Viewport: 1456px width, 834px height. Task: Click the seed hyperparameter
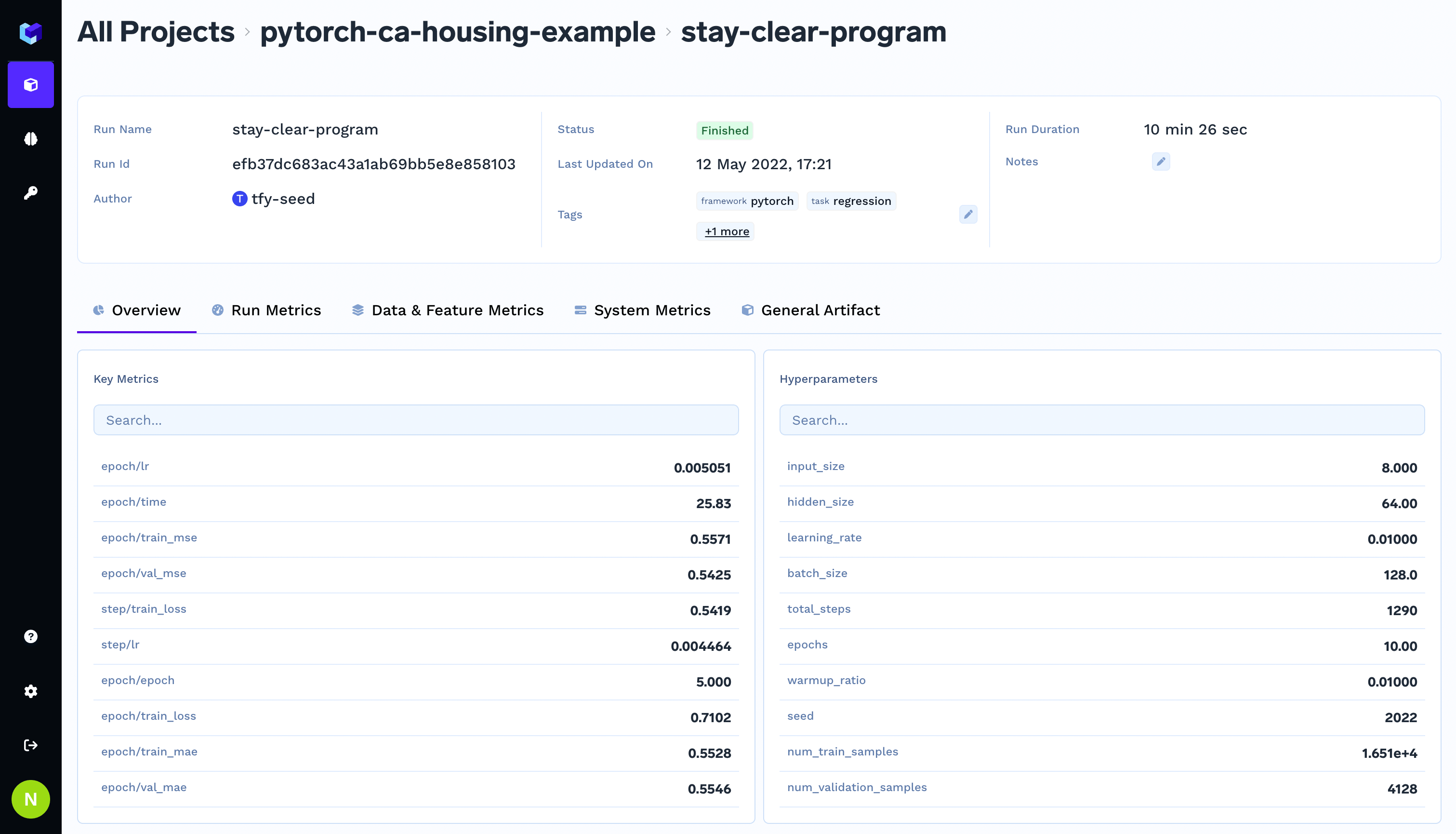click(1102, 717)
